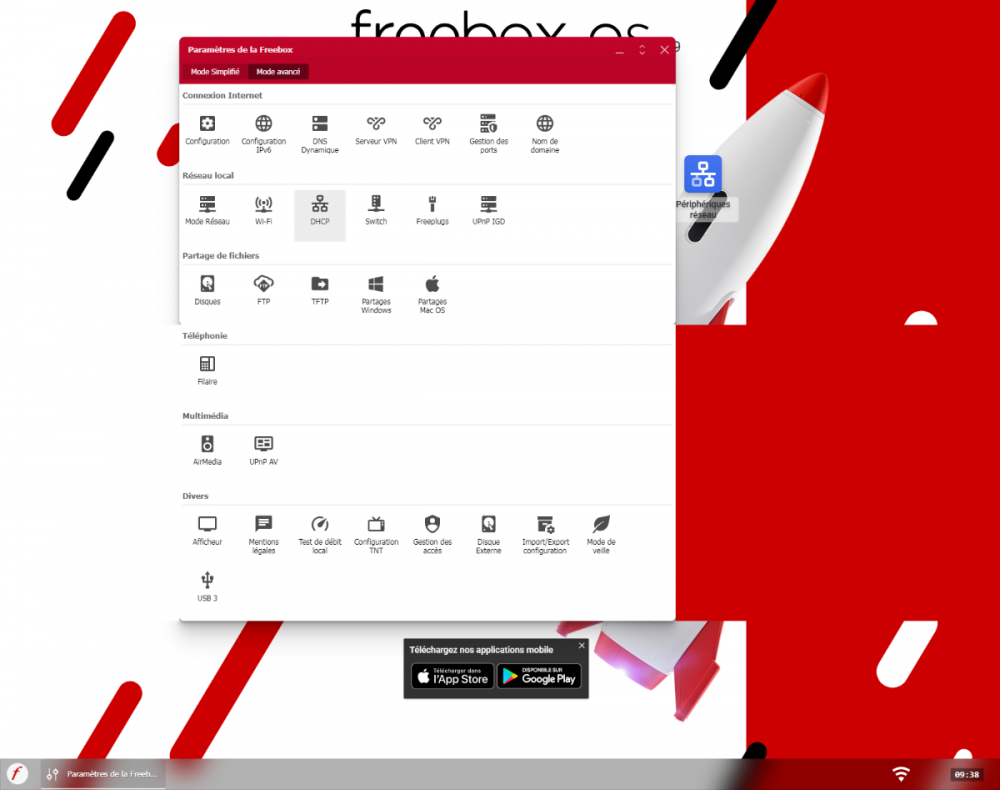Image resolution: width=1000 pixels, height=790 pixels.
Task: Open the DHCP configuration
Action: point(320,211)
